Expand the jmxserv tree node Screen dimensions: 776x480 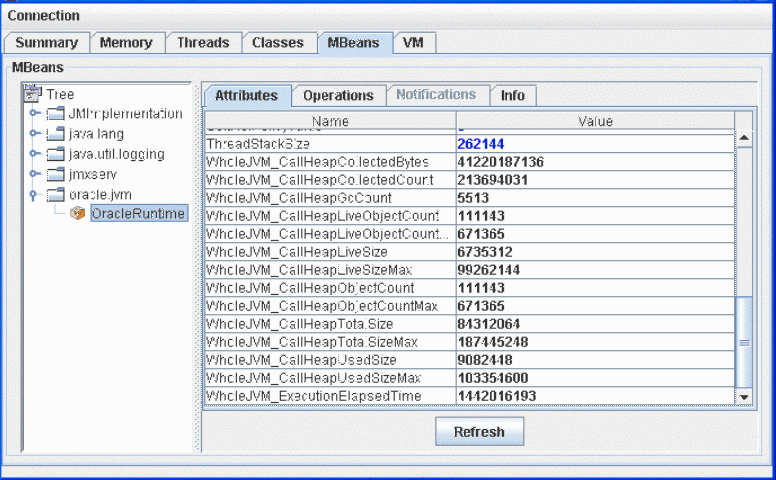(x=34, y=174)
